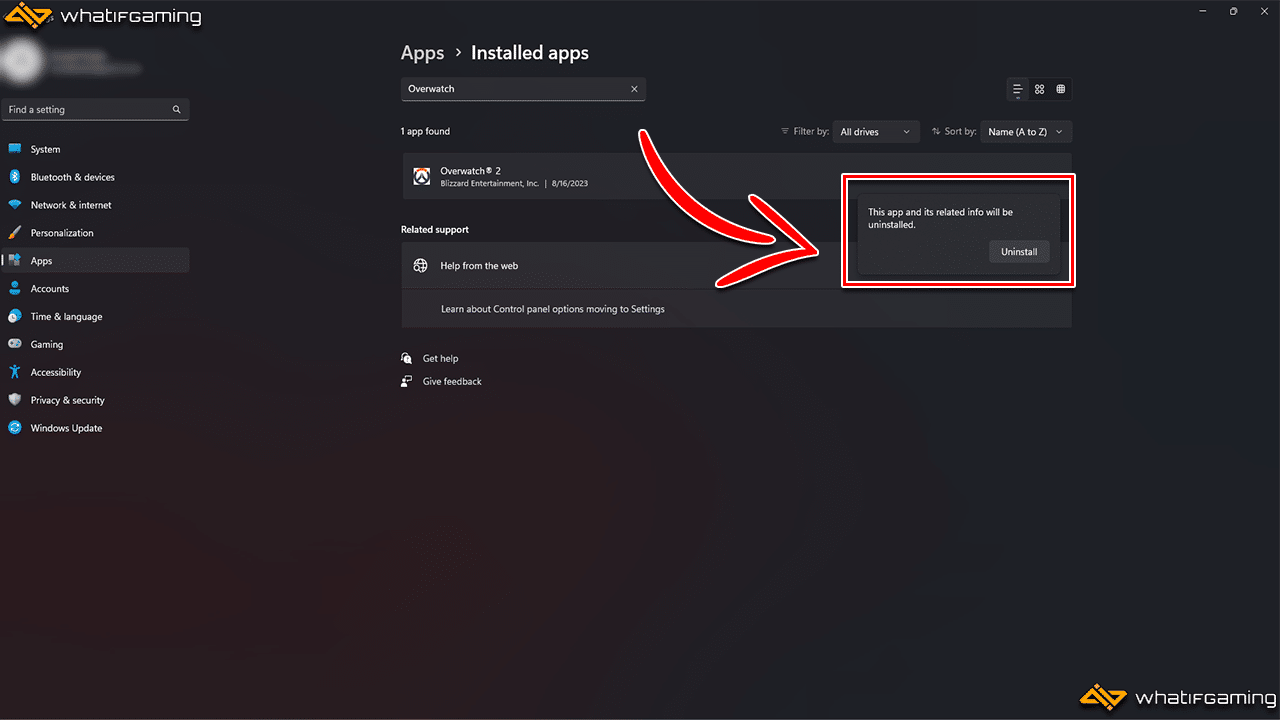Open the All drives filter dropdown

[877, 131]
